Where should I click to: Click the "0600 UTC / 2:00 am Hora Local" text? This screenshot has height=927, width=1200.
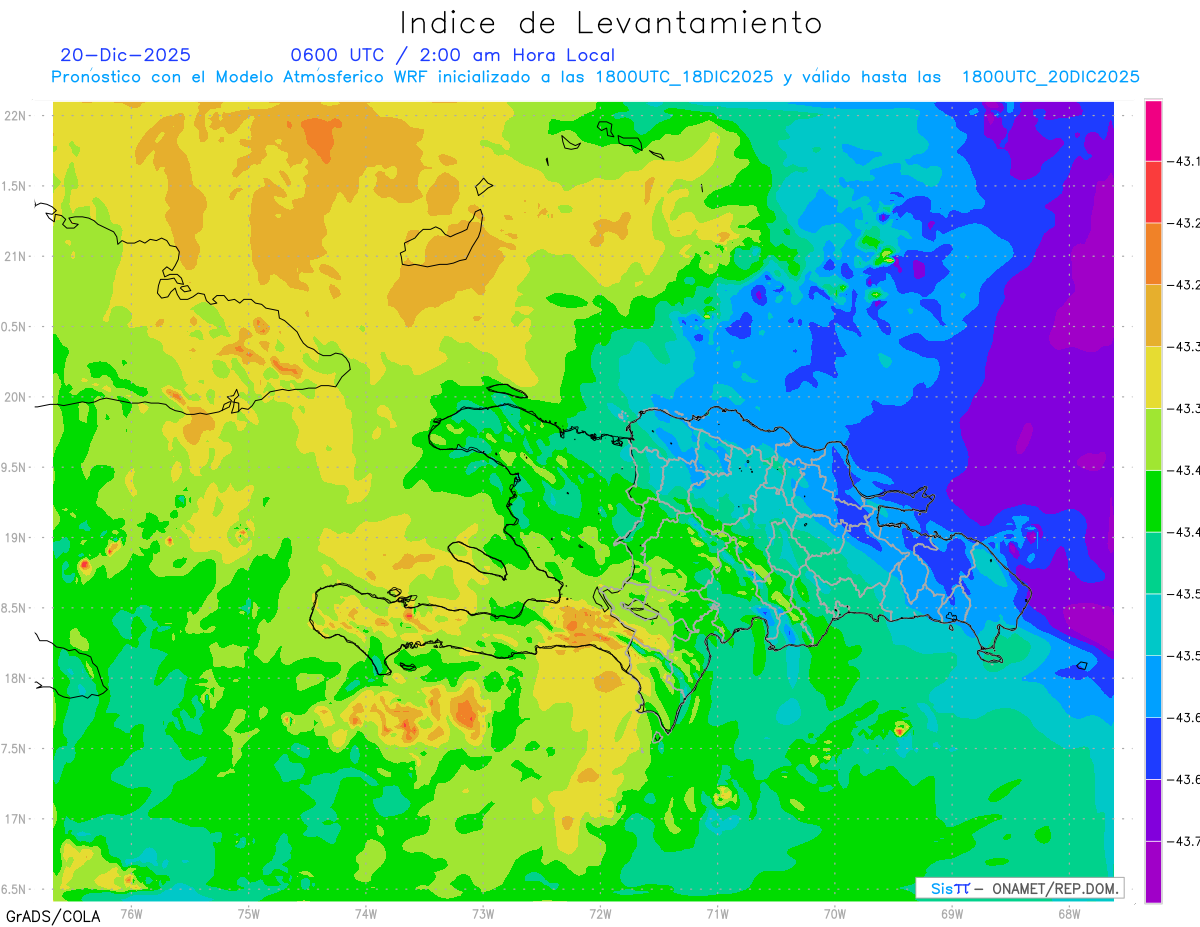pos(452,55)
